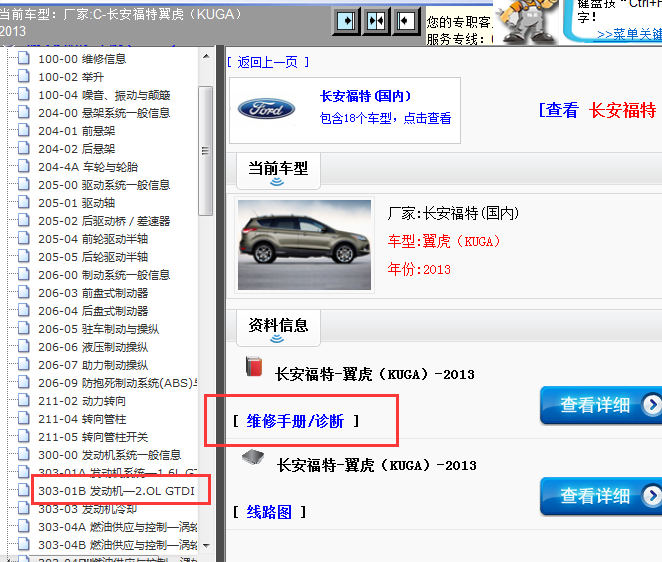Screen dimensions: 662x562
Task: Click the Kuga SUV thumbnail photo
Action: (304, 245)
